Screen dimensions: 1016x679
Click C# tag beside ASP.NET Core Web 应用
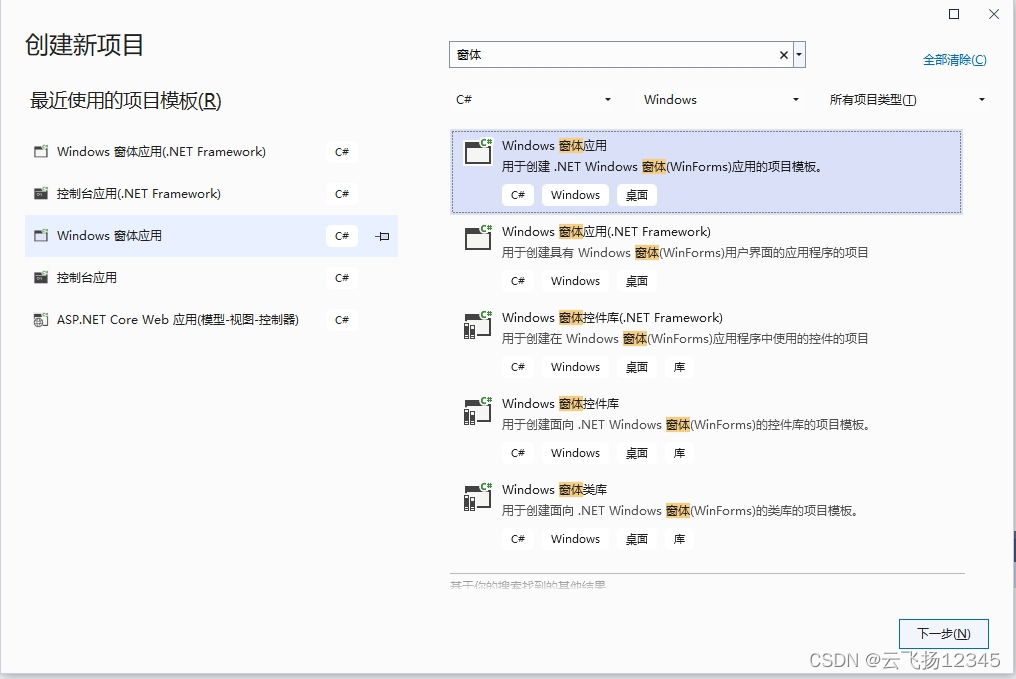pos(341,320)
